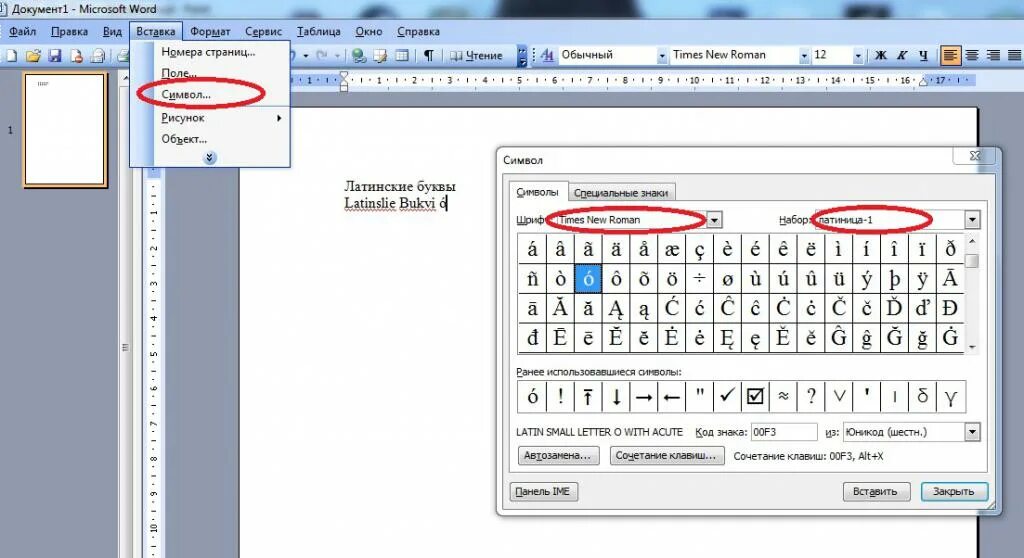This screenshot has height=558, width=1024.
Task: Click the Код знака field showing 00F3
Action: tap(784, 432)
